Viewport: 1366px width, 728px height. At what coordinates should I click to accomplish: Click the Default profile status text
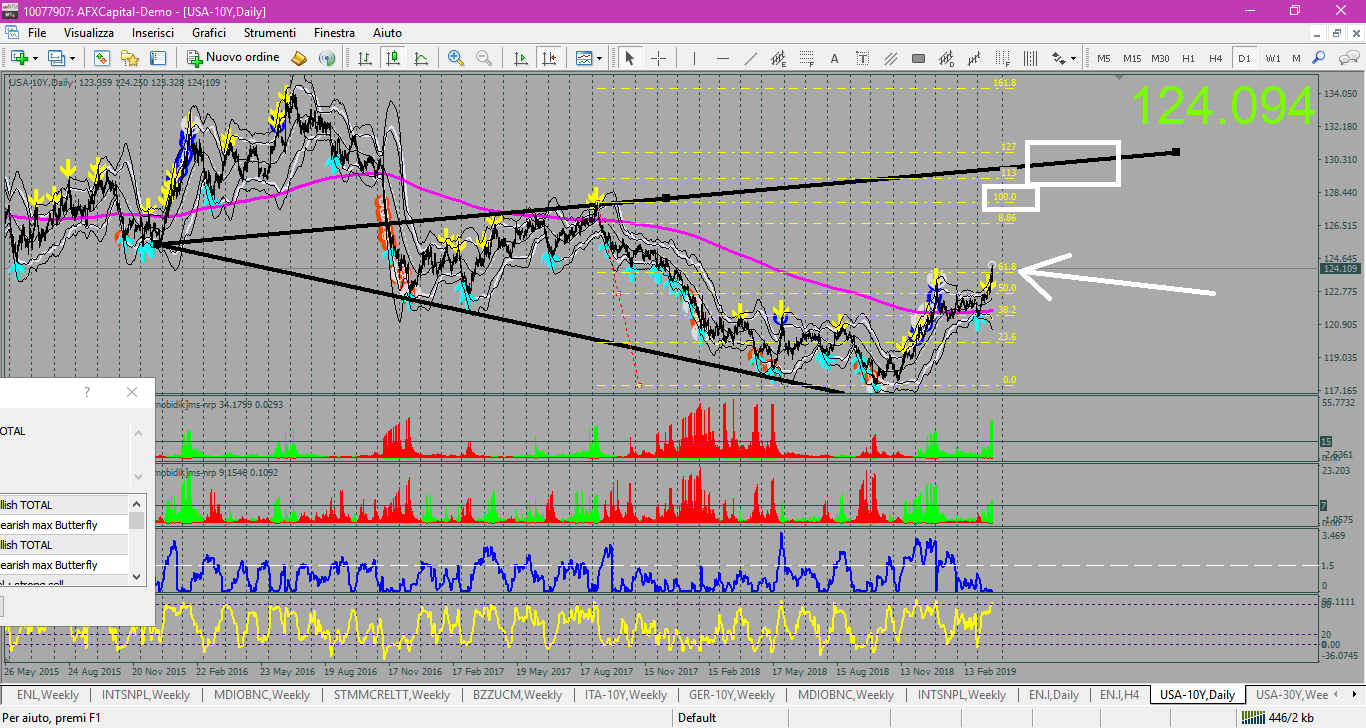coord(696,717)
